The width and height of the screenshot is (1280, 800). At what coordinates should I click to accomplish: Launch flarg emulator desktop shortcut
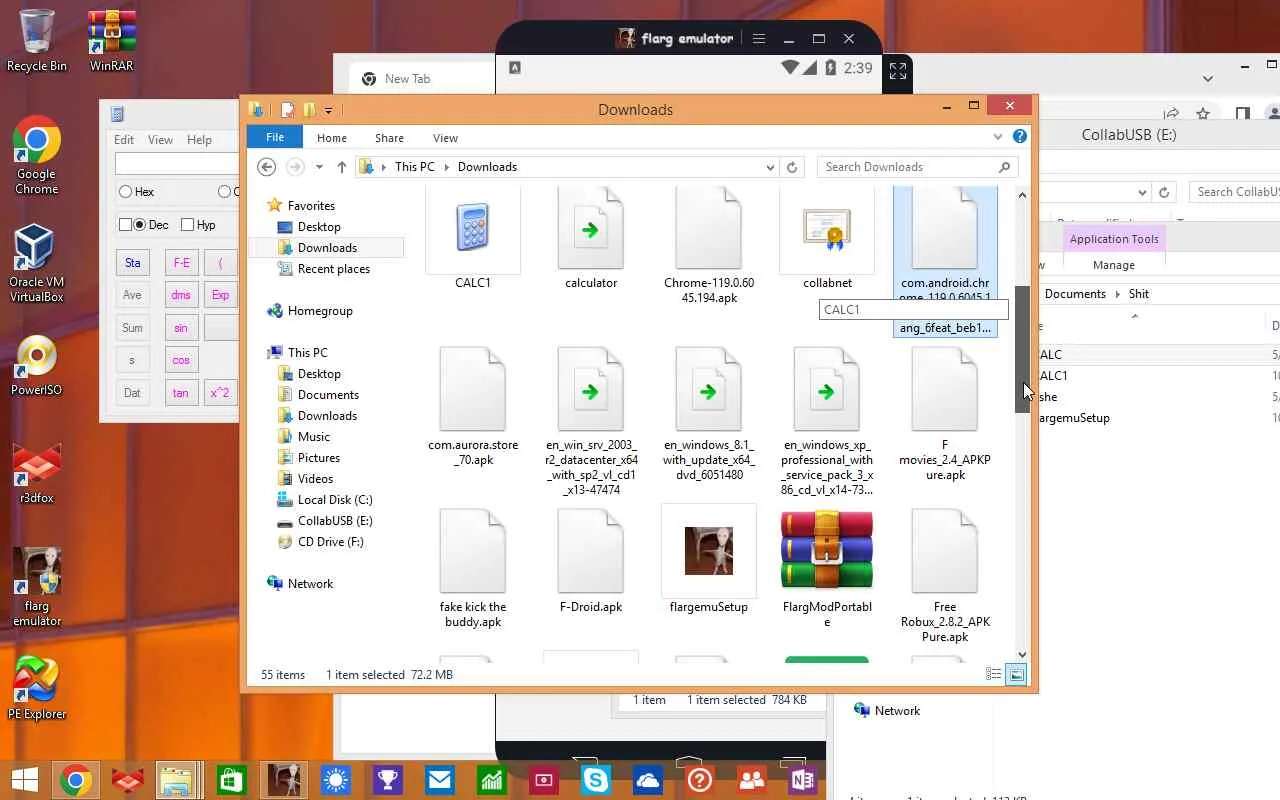pyautogui.click(x=37, y=588)
